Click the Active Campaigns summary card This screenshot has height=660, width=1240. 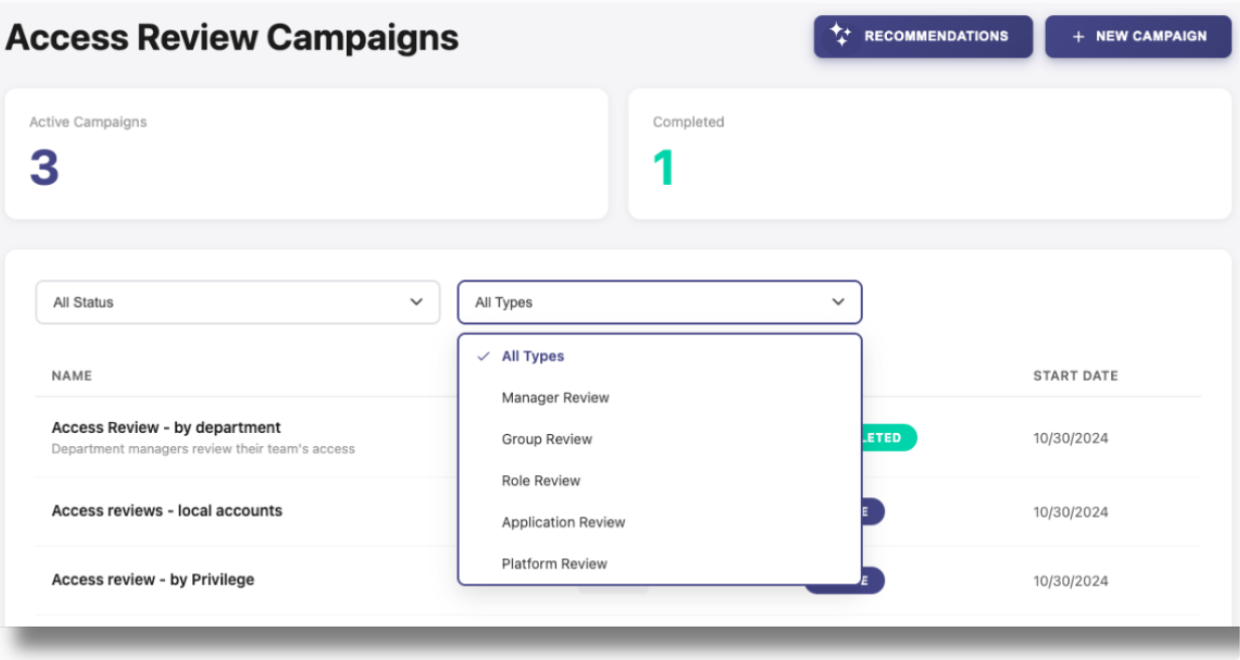pos(306,153)
